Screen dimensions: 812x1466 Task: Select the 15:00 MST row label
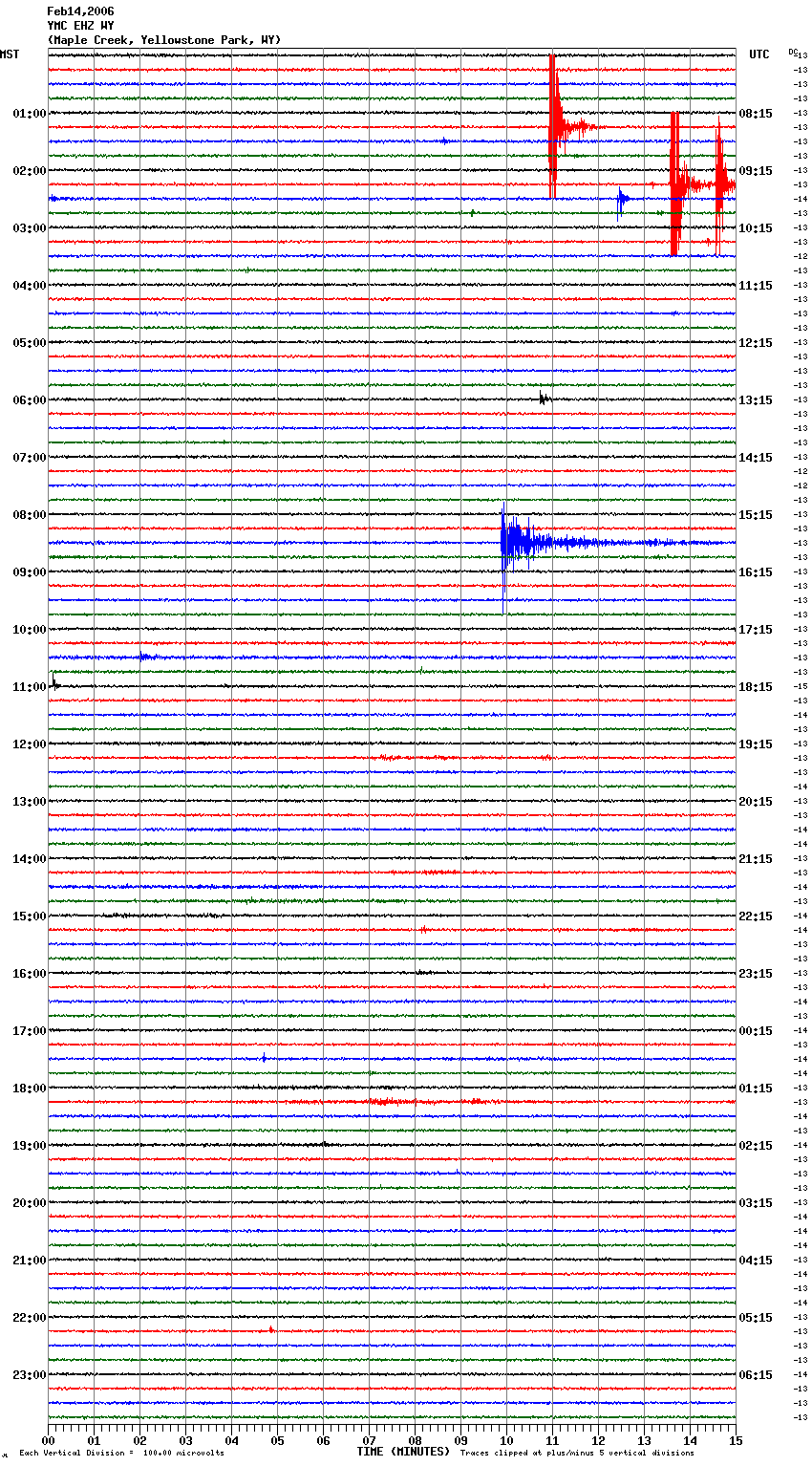(x=29, y=916)
